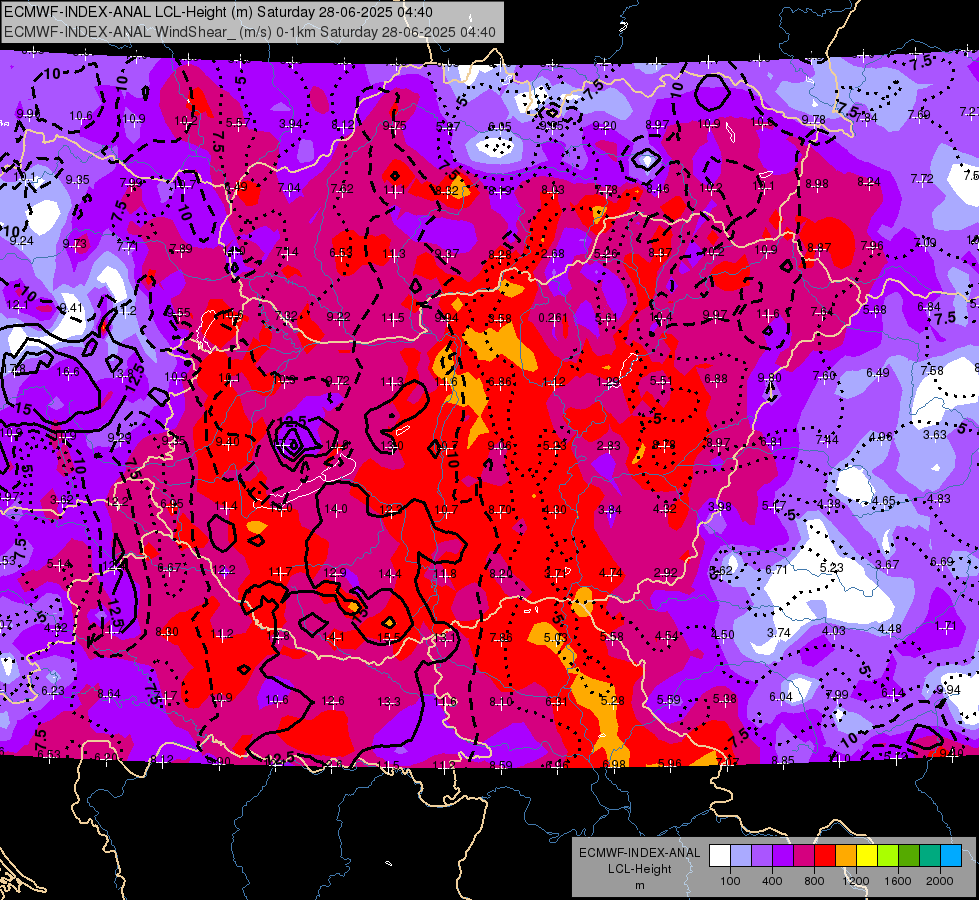The width and height of the screenshot is (979, 900).
Task: Select the orange legend swatch
Action: tap(846, 856)
